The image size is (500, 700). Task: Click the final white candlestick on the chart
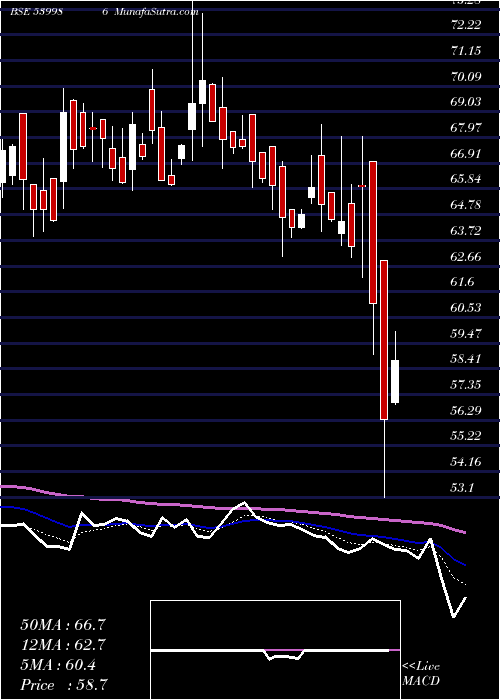point(395,381)
